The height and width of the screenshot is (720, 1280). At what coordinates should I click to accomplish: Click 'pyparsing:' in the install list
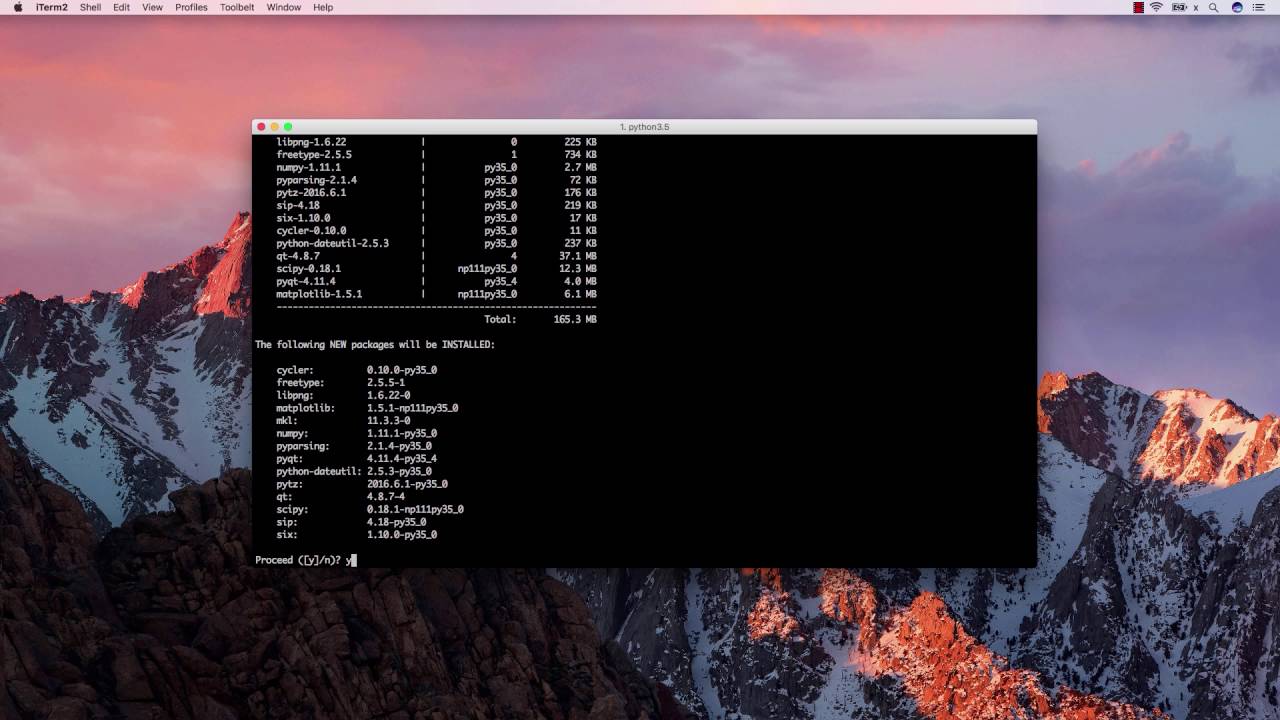click(x=303, y=446)
